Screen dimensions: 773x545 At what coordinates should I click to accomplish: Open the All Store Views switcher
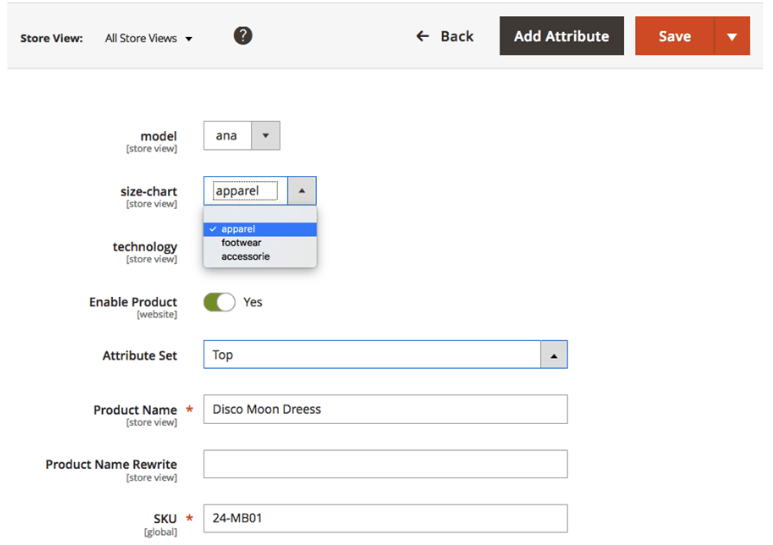coord(149,38)
